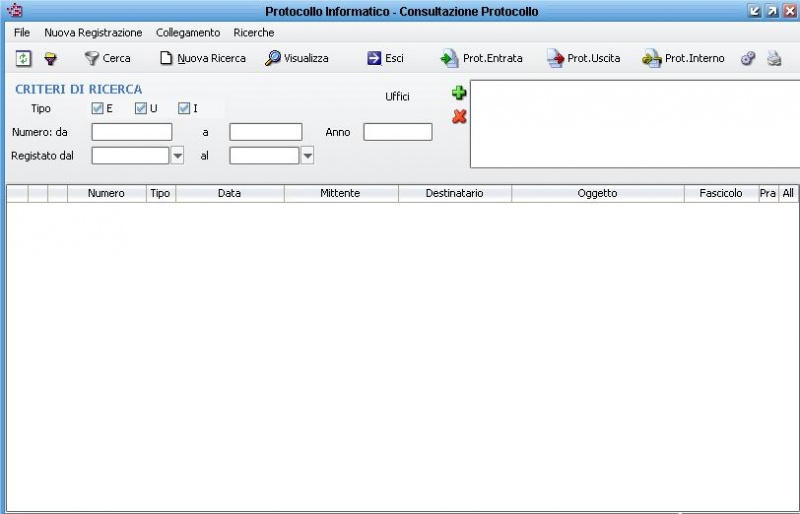Toggle the E type checkbox
Screen dimensions: 800x514
(x=97, y=108)
